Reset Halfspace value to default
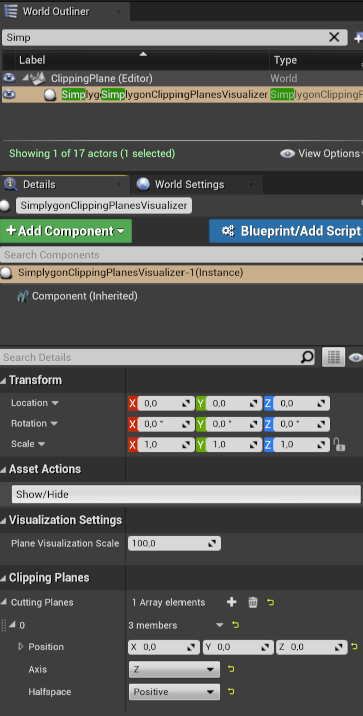The image size is (363, 716). pos(231,691)
